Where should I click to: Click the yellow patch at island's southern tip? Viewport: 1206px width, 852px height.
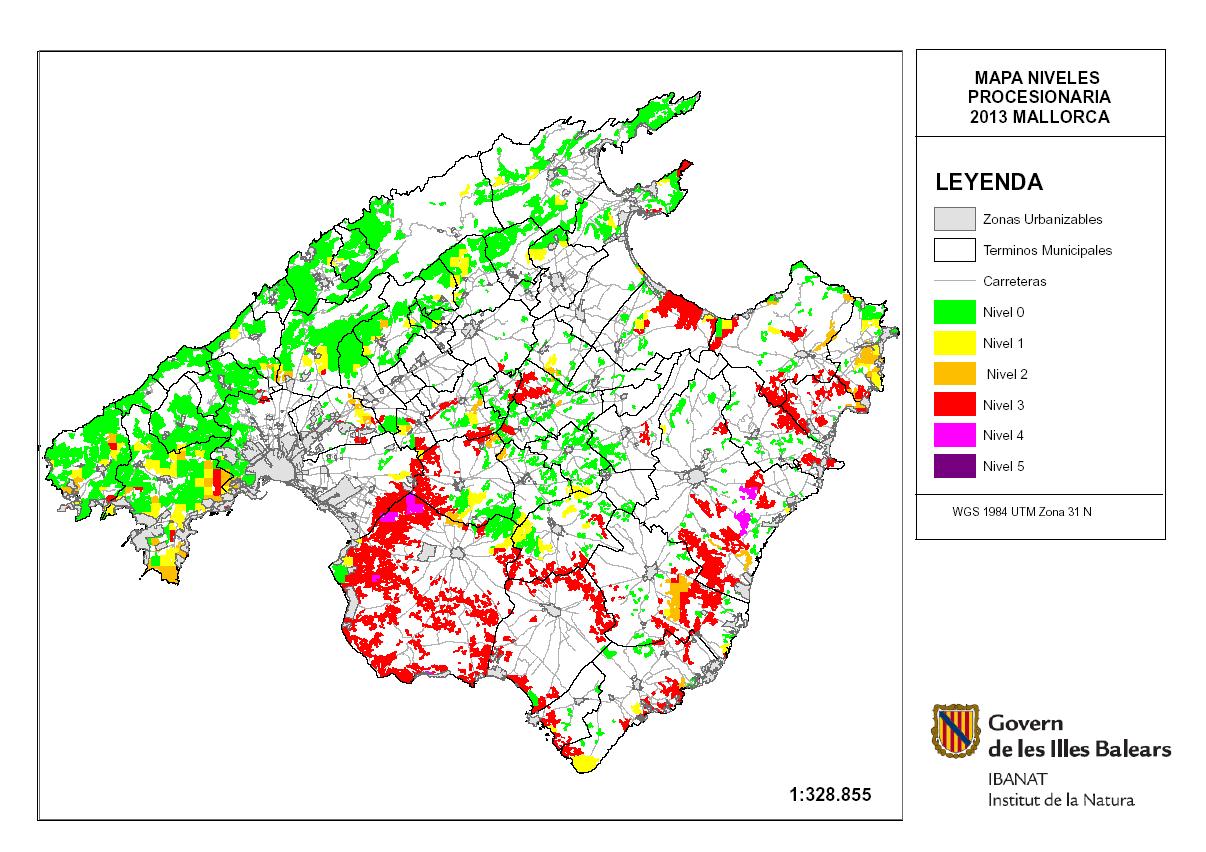click(x=585, y=764)
